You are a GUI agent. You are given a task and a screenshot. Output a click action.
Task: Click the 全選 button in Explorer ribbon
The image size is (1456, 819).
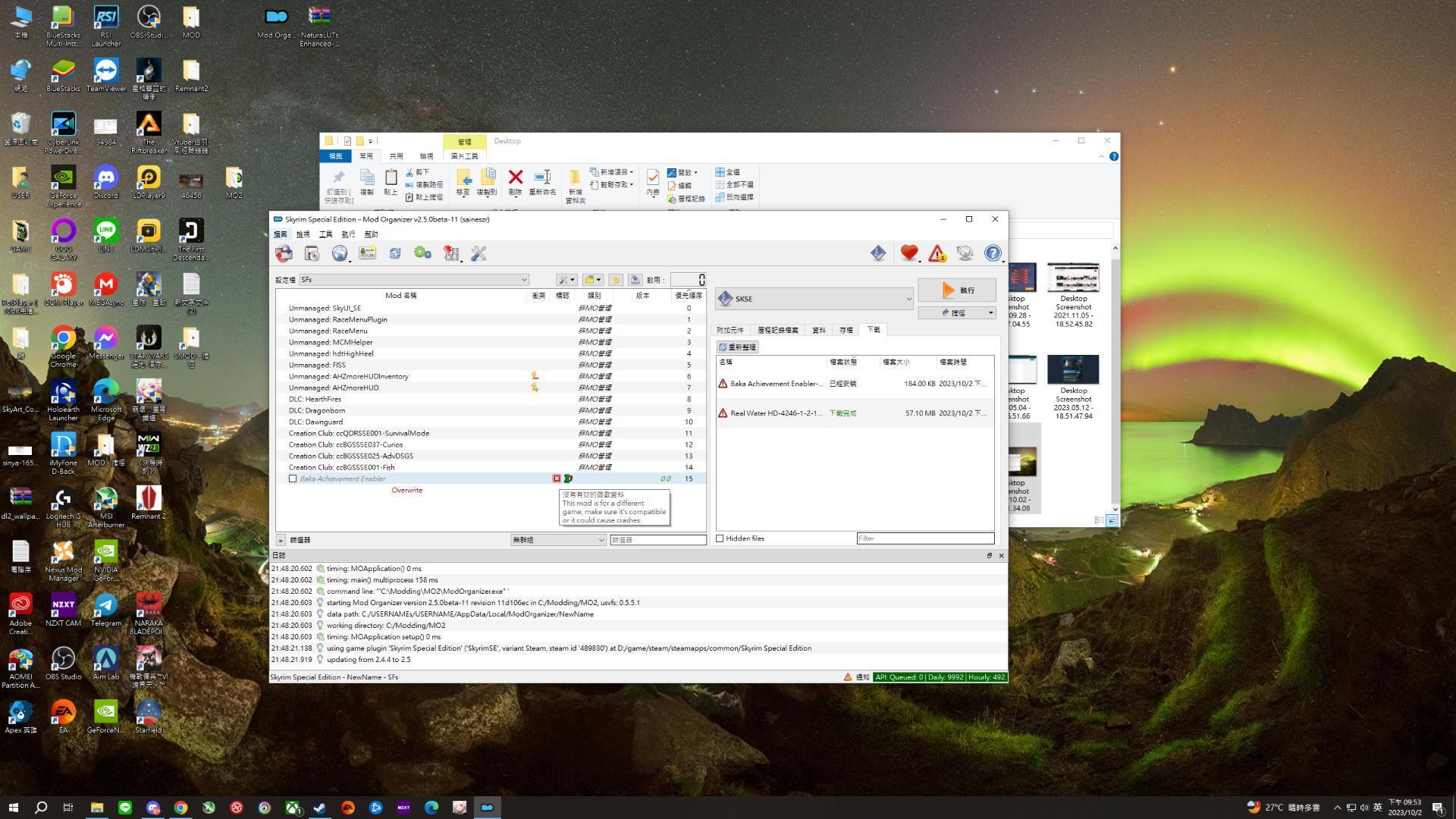[727, 172]
